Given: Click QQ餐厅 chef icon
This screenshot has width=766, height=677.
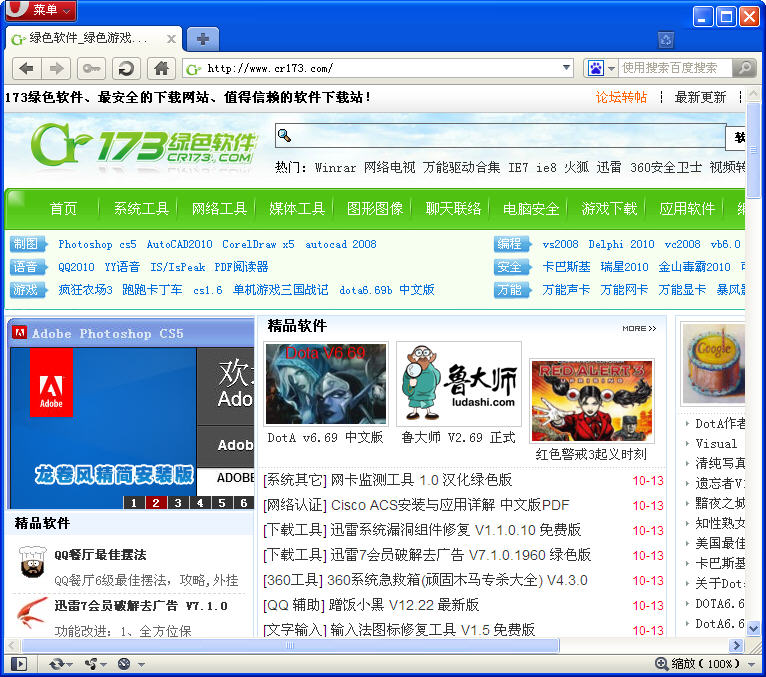Looking at the screenshot, I should (32, 562).
